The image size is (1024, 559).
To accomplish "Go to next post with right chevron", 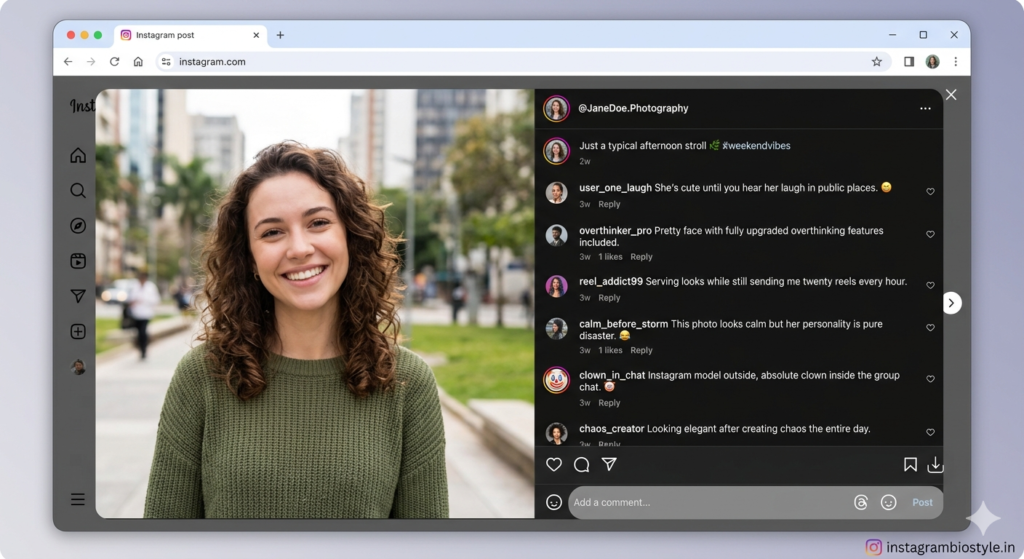I will point(952,303).
